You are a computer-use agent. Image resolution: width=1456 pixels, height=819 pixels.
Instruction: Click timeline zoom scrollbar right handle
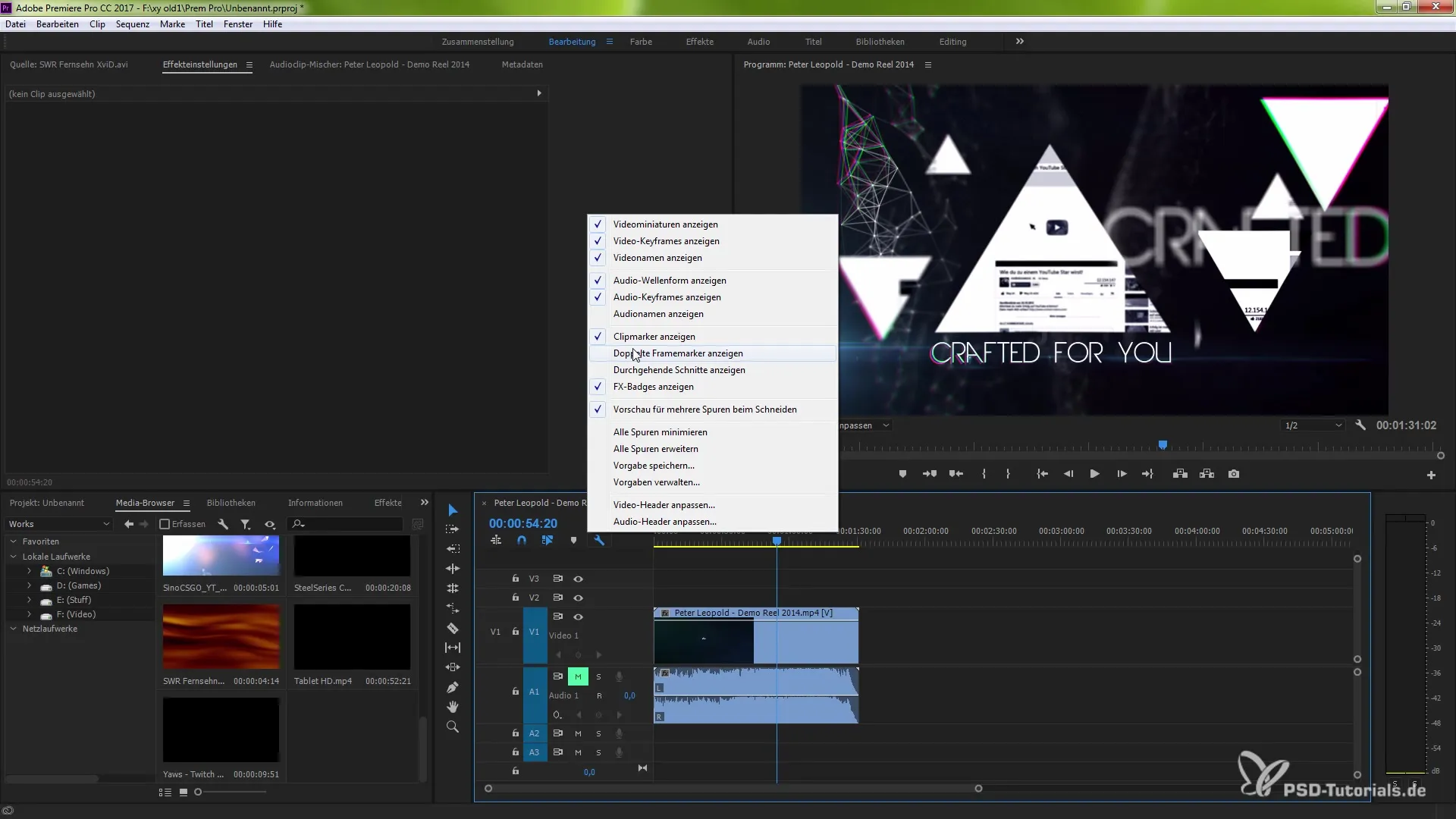coord(978,789)
